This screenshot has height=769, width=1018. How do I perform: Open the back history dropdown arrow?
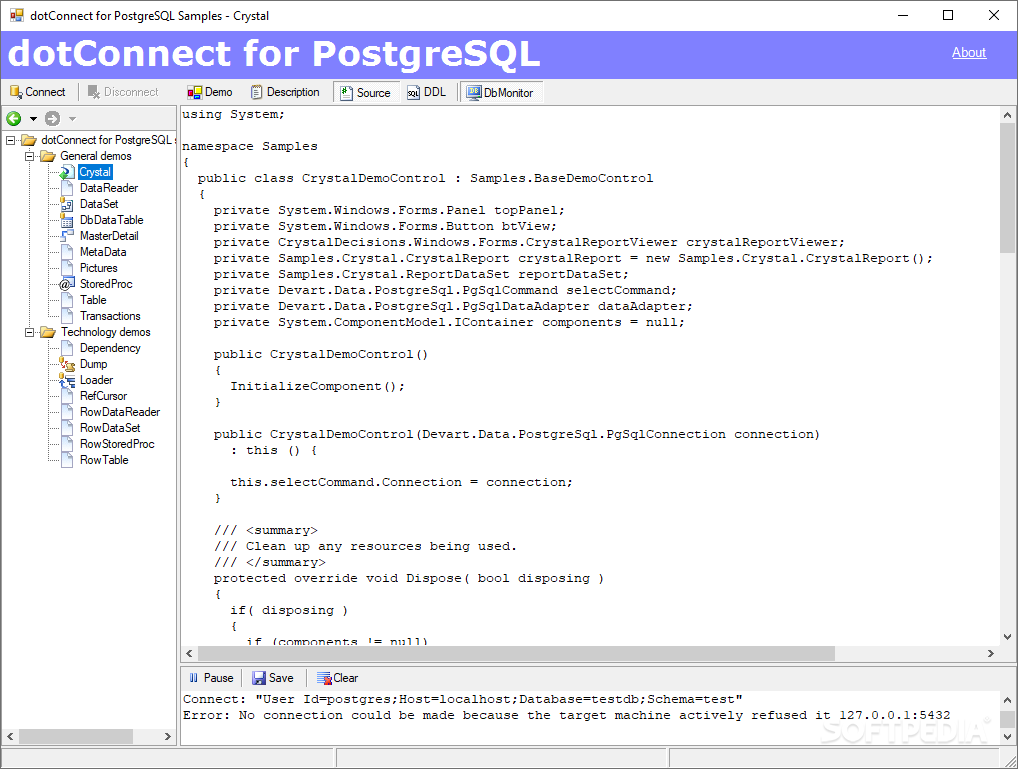click(33, 119)
